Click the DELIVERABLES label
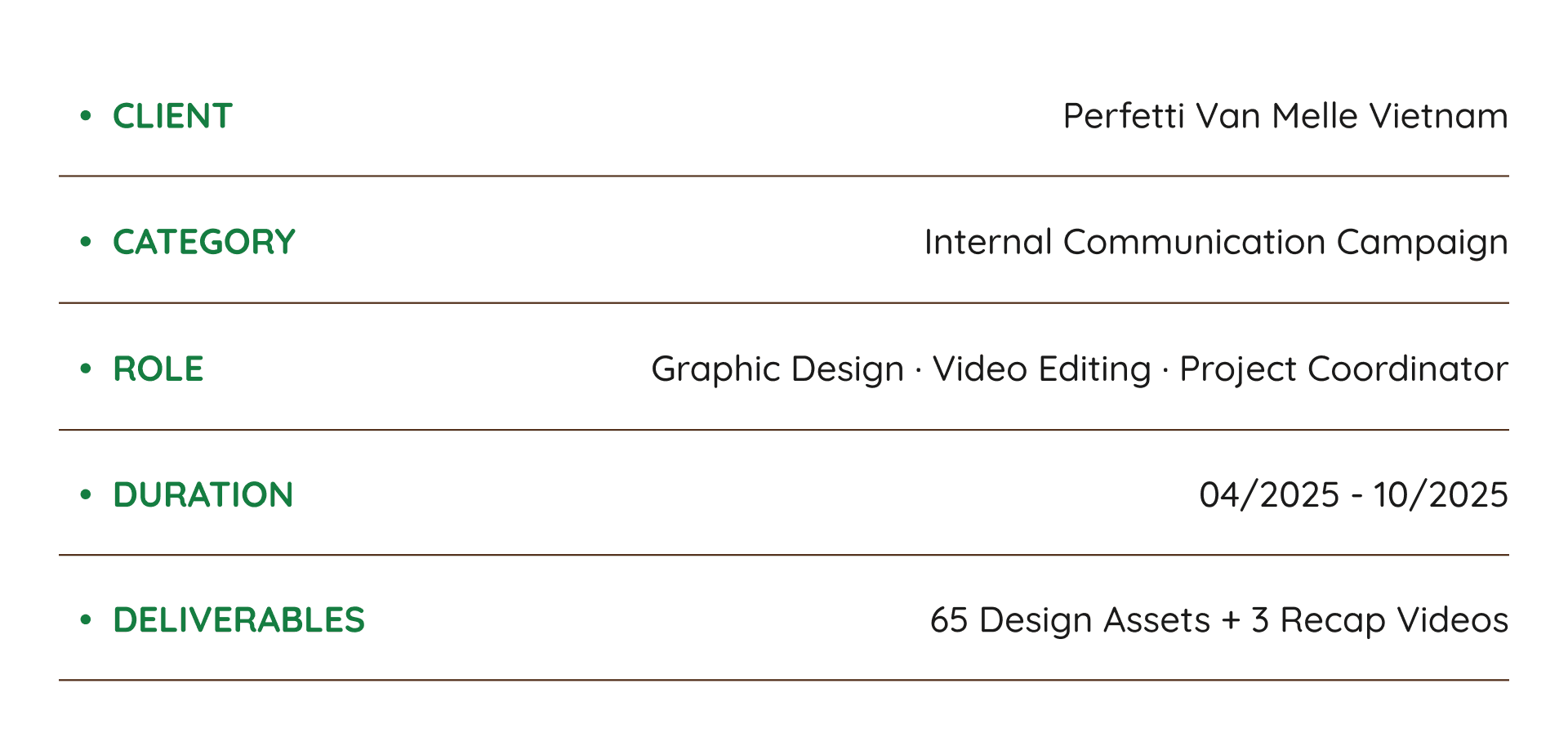The height and width of the screenshot is (733, 1568). pos(238,620)
